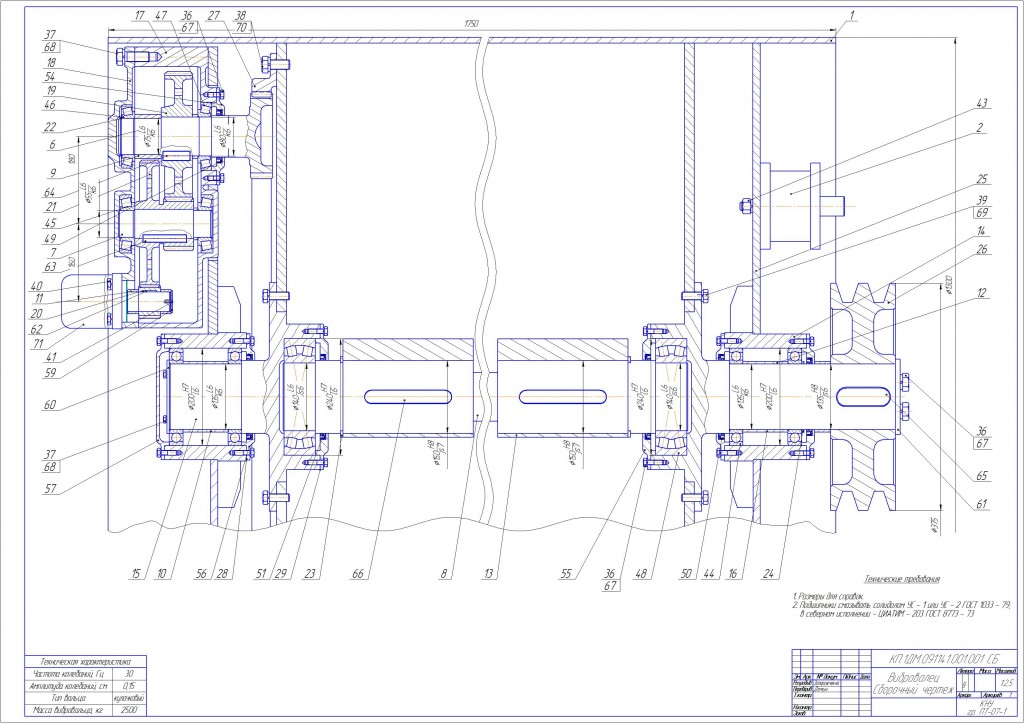Select part callout number 43
The width and height of the screenshot is (1024, 723).
(982, 103)
